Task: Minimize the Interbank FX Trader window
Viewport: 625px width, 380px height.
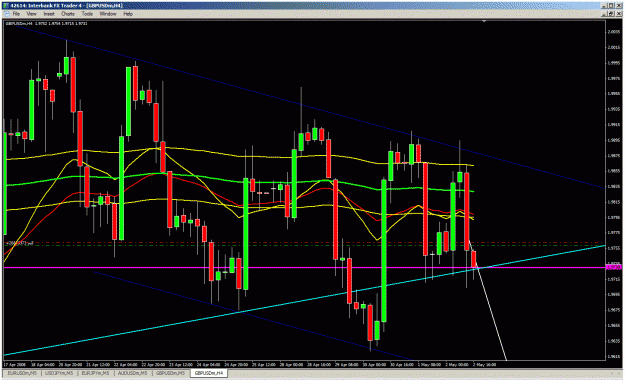Action: point(604,5)
